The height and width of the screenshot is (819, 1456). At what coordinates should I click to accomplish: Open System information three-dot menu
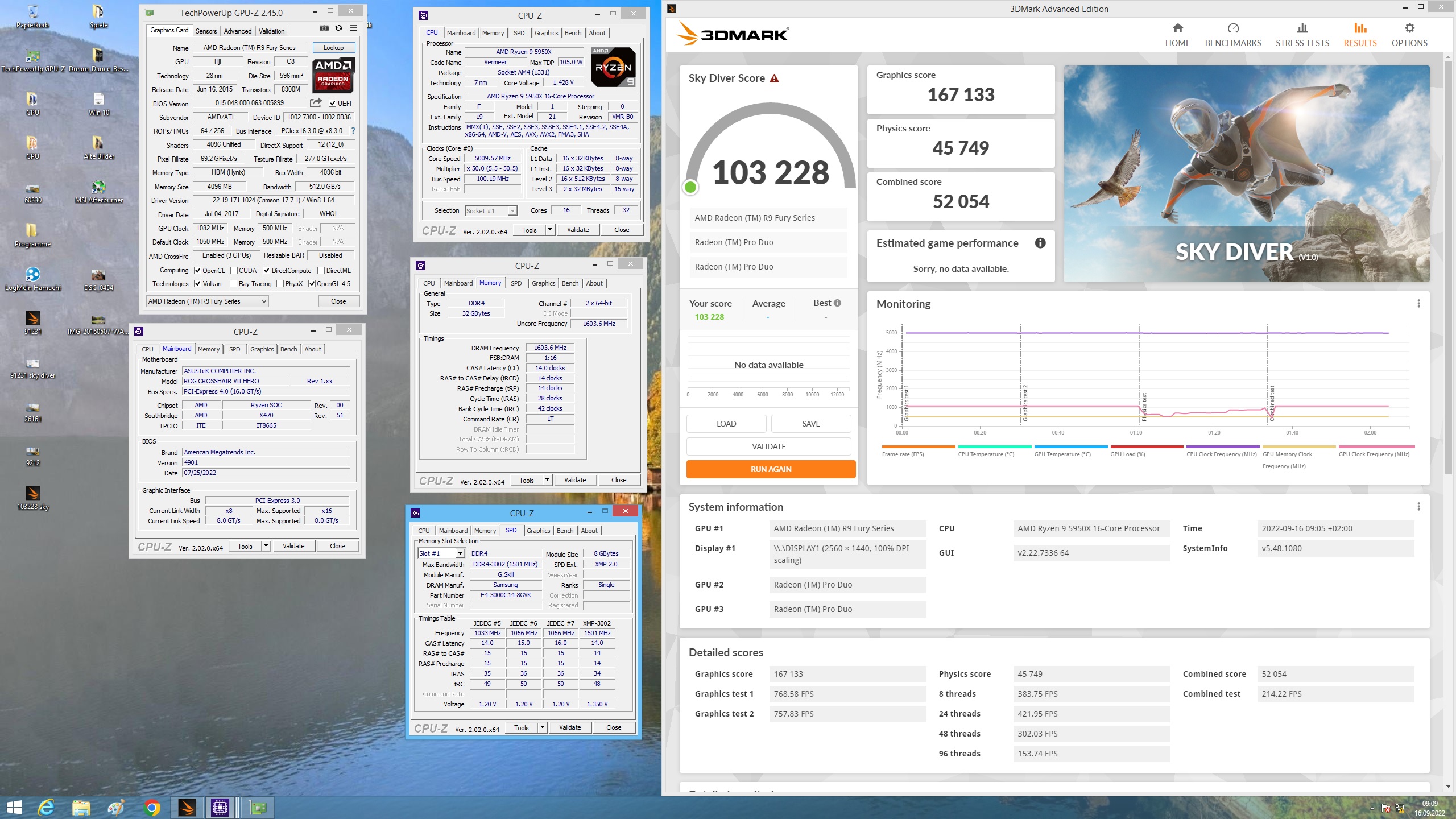(1418, 507)
